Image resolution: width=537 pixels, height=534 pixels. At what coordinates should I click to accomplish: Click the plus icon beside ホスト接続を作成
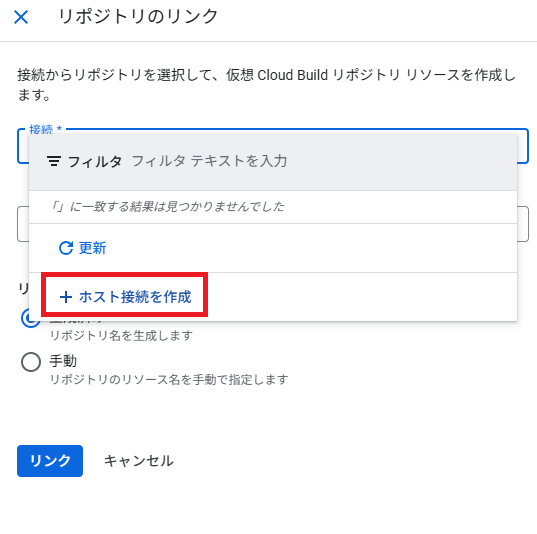[66, 297]
